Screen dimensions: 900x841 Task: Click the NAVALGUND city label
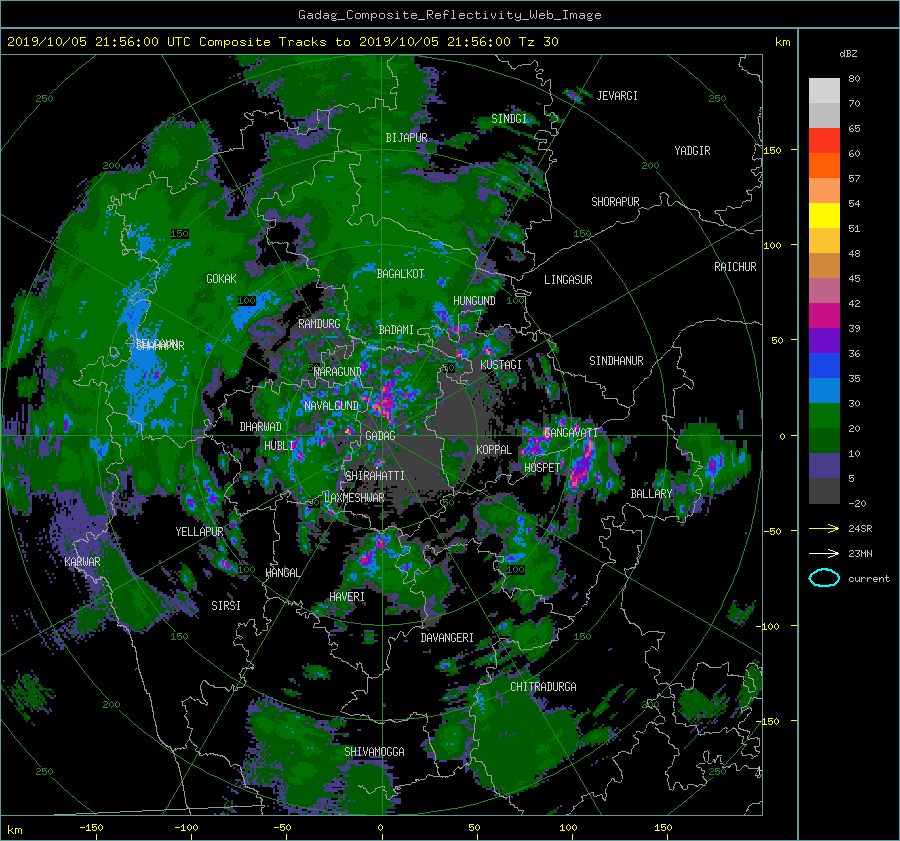pos(331,406)
